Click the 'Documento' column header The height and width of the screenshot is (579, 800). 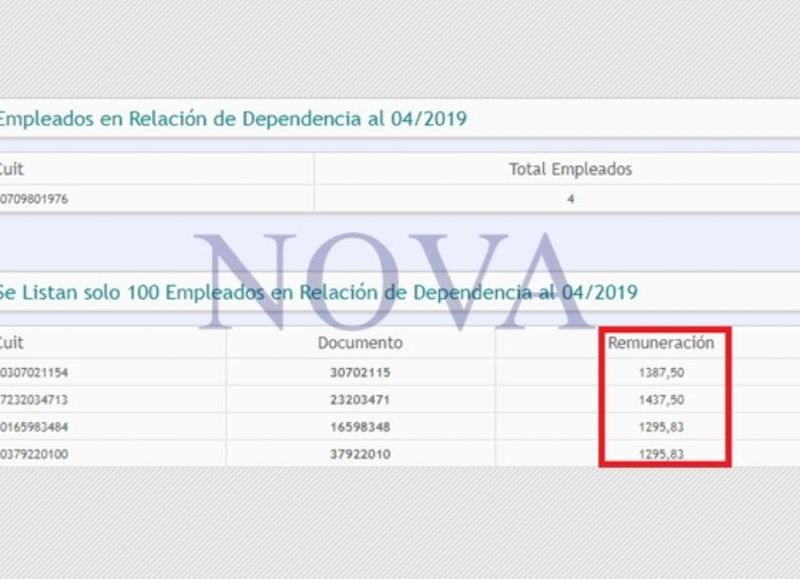(360, 343)
